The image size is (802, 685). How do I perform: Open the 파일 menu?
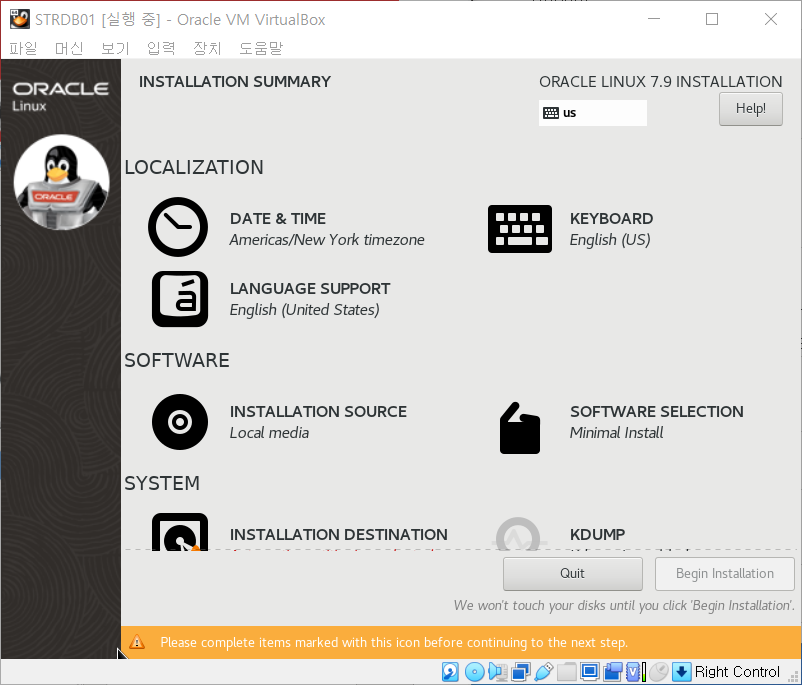(23, 48)
